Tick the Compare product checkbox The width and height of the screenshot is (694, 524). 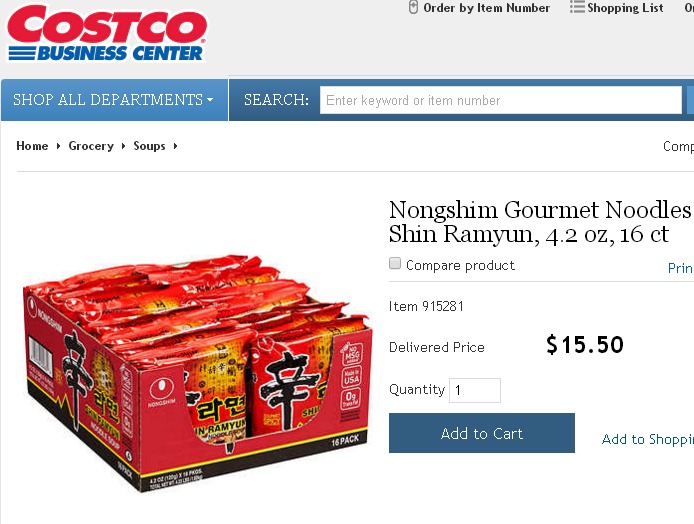[395, 264]
